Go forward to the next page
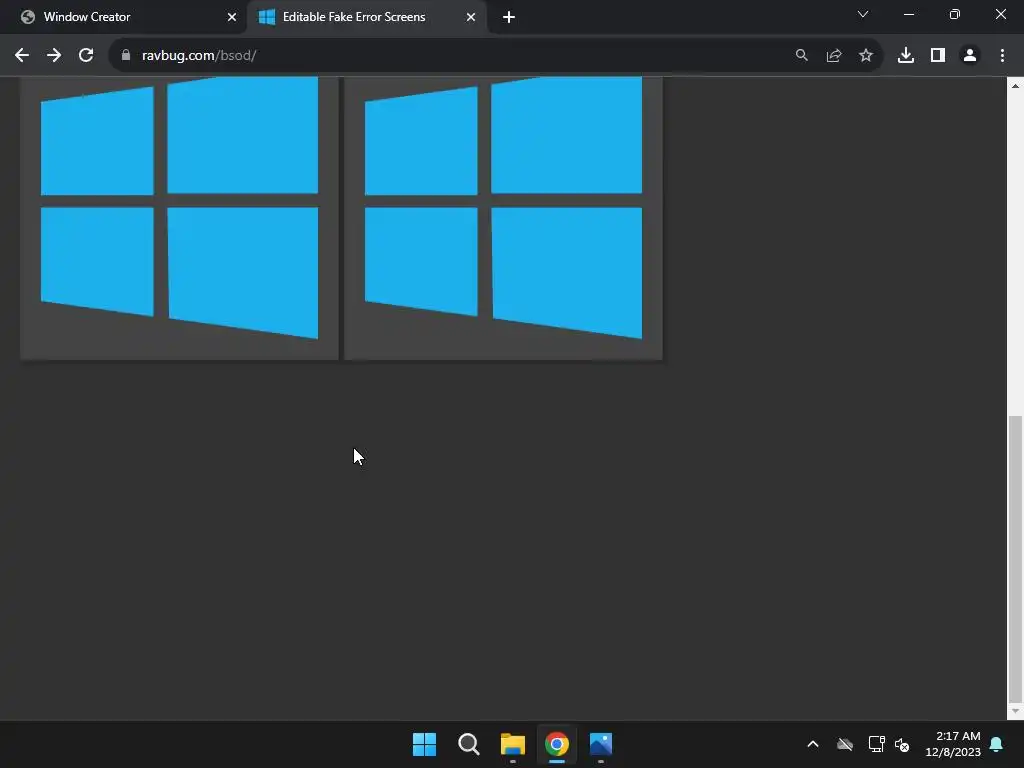 (54, 56)
